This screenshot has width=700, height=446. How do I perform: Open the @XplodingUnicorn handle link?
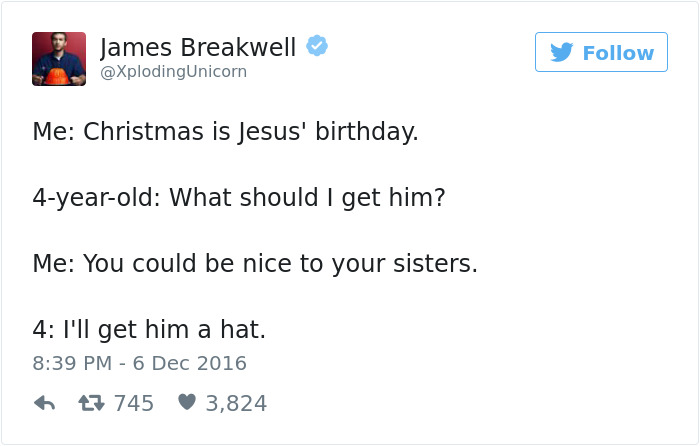[173, 71]
